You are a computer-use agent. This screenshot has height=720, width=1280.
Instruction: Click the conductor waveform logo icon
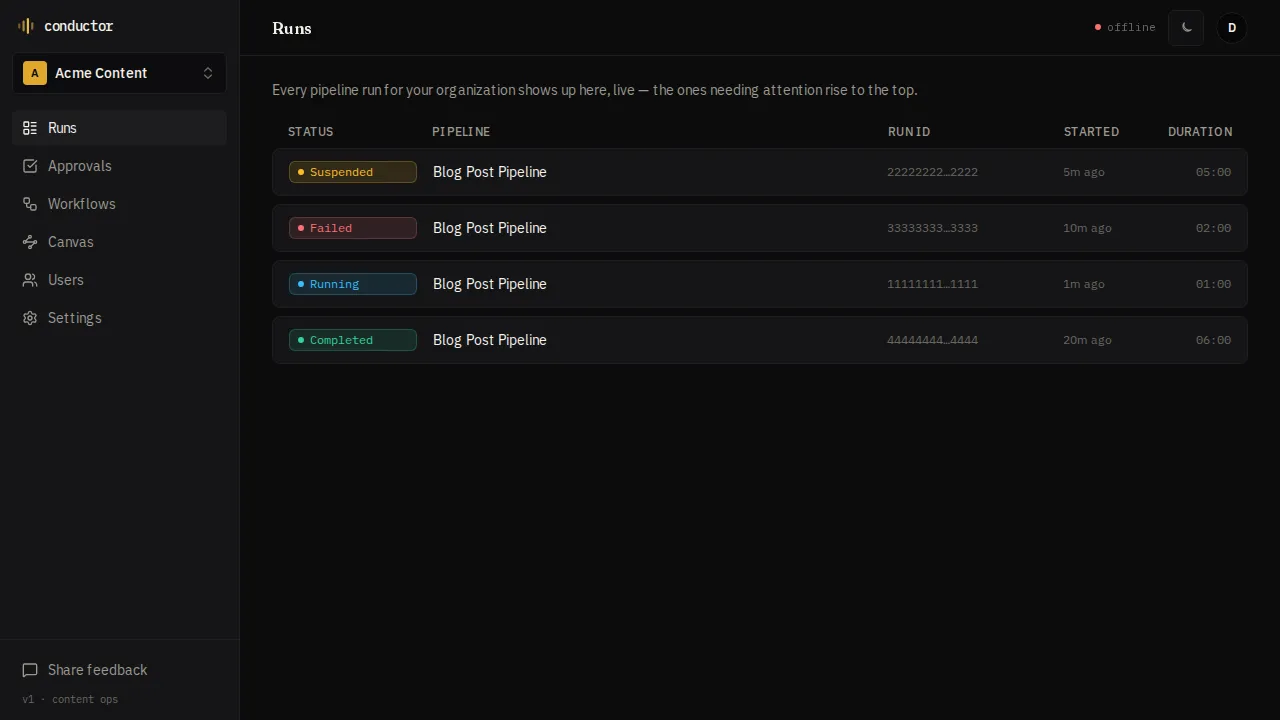pos(26,26)
